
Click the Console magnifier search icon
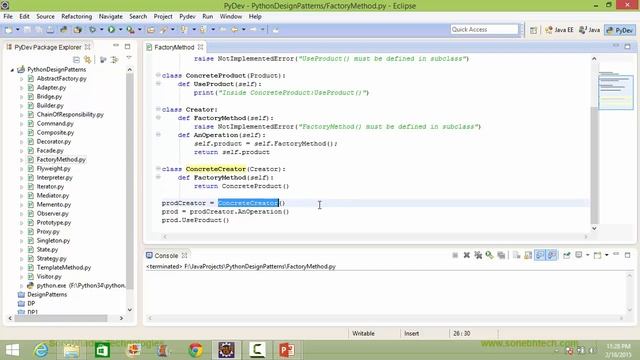pos(489,255)
